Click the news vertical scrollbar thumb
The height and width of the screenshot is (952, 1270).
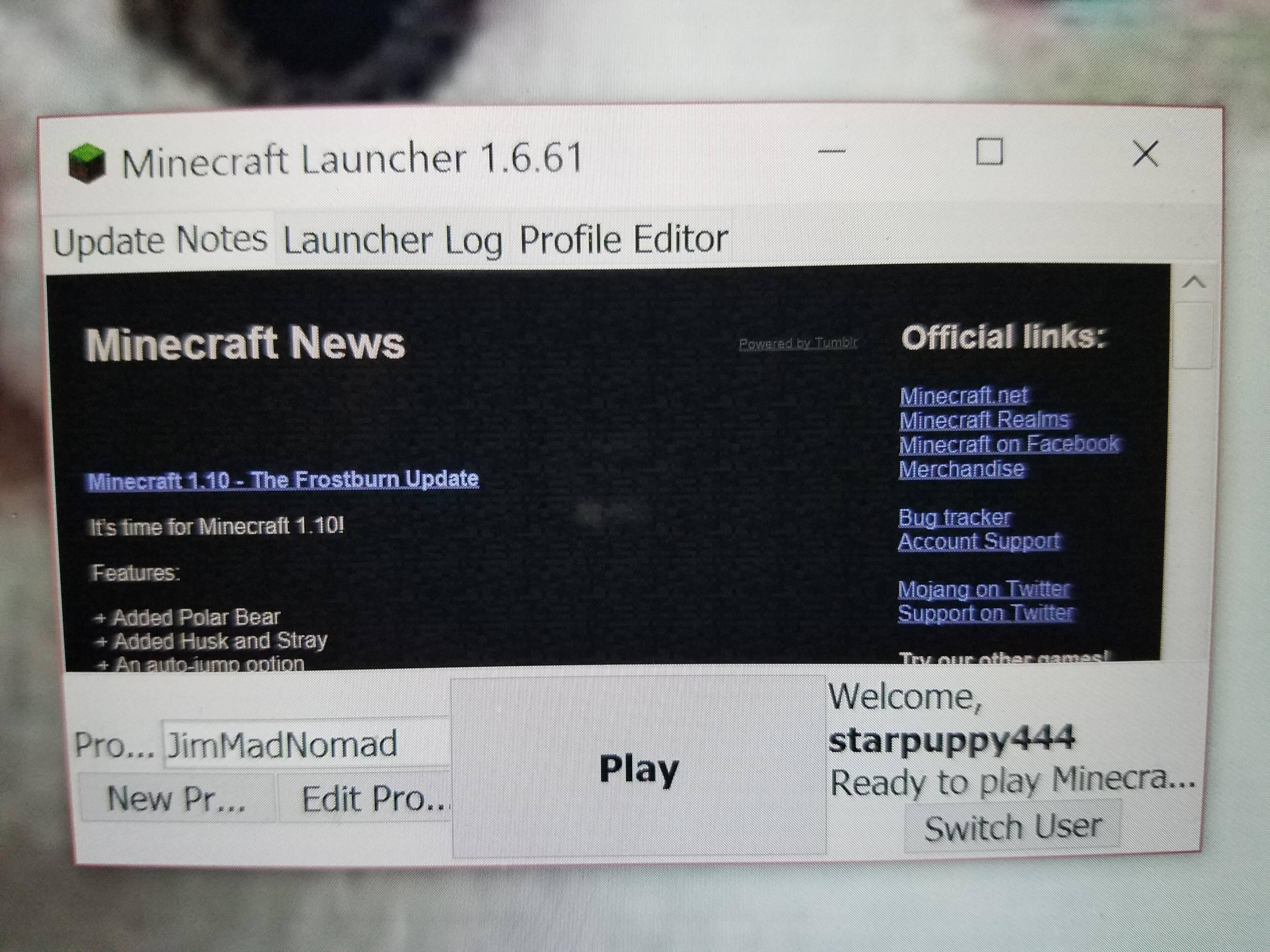pos(1193,336)
